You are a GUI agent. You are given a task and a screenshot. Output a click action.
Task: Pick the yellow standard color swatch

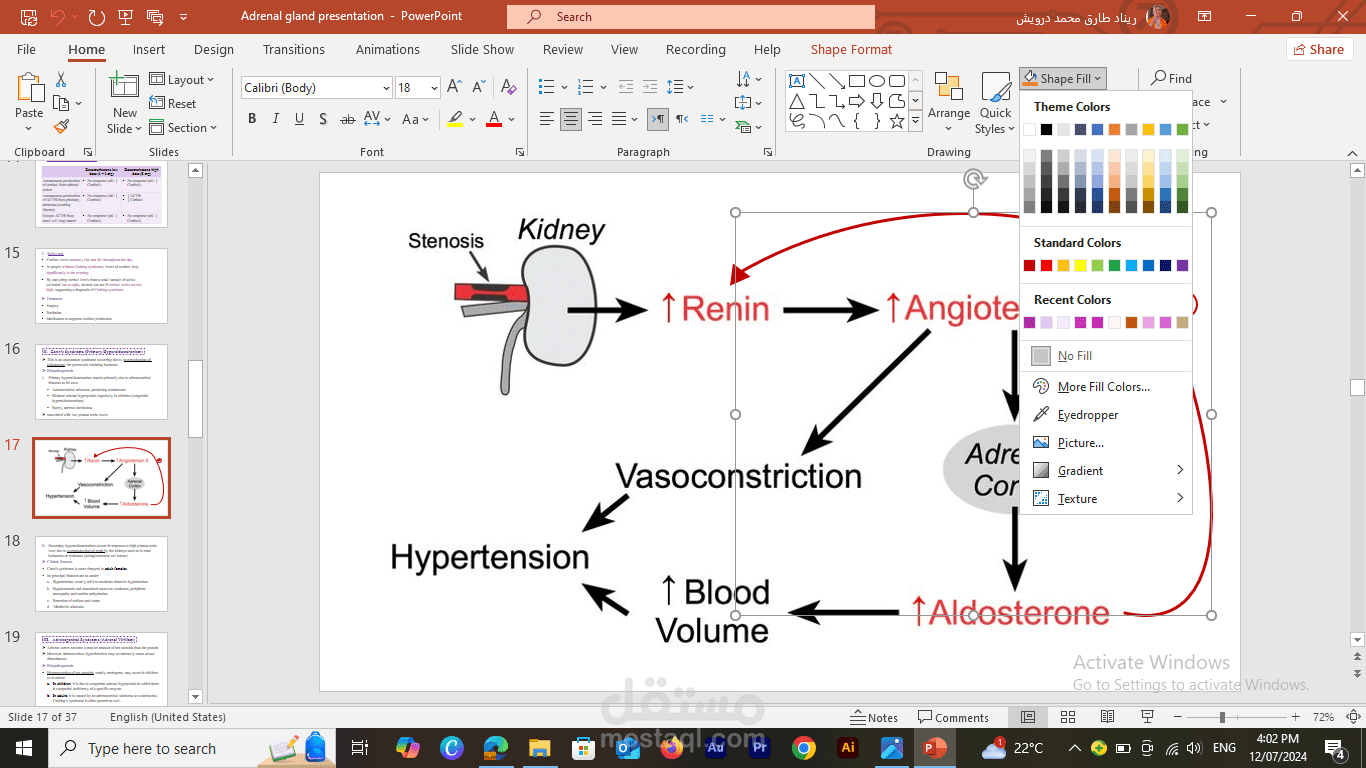1080,265
